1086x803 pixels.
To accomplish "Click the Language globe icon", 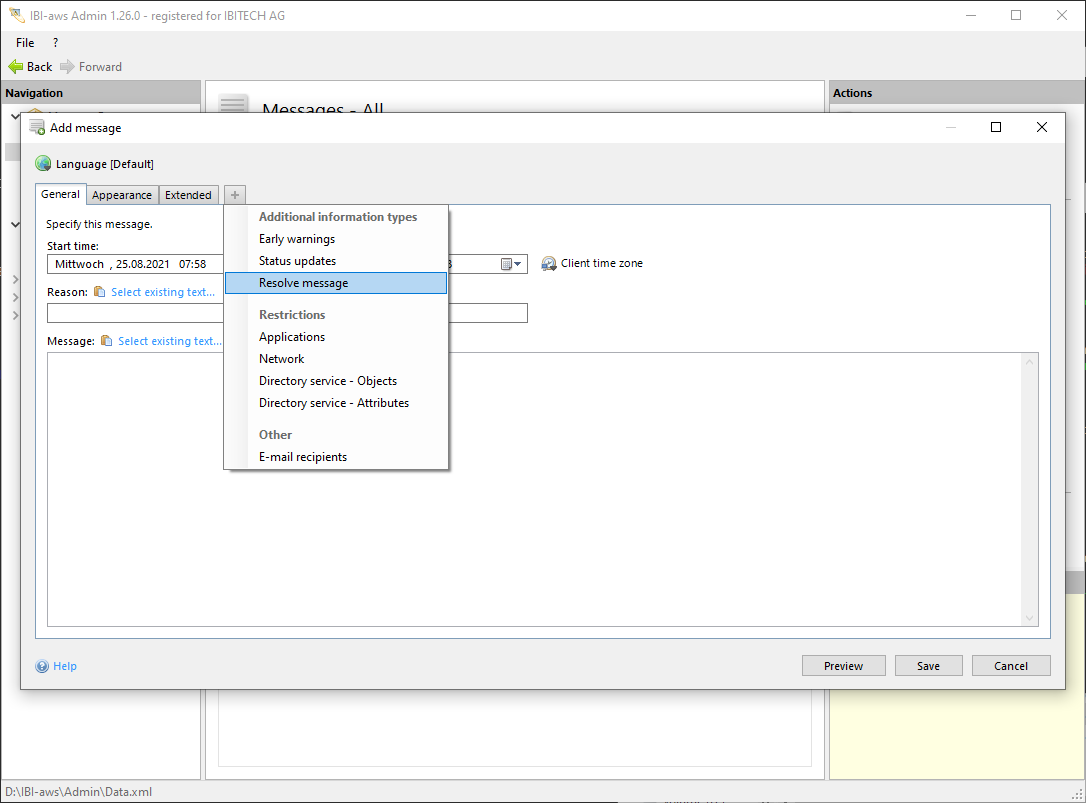I will pos(43,164).
